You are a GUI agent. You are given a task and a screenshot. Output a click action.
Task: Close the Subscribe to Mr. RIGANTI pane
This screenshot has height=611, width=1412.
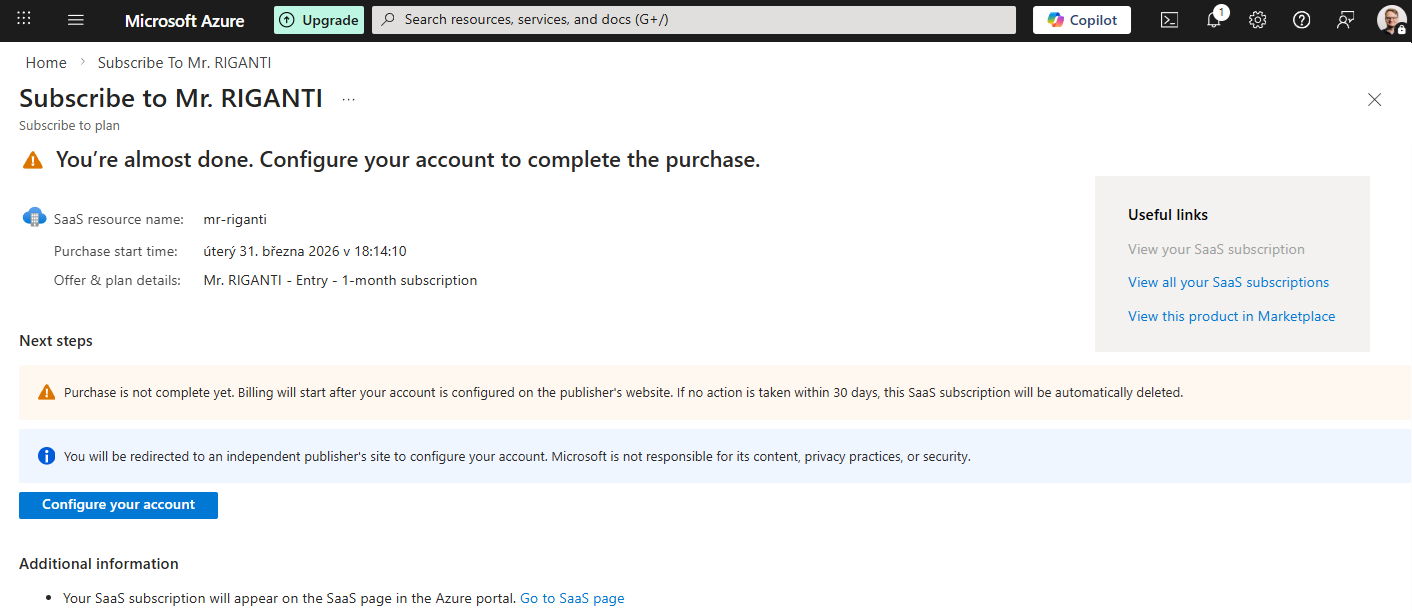pos(1375,99)
